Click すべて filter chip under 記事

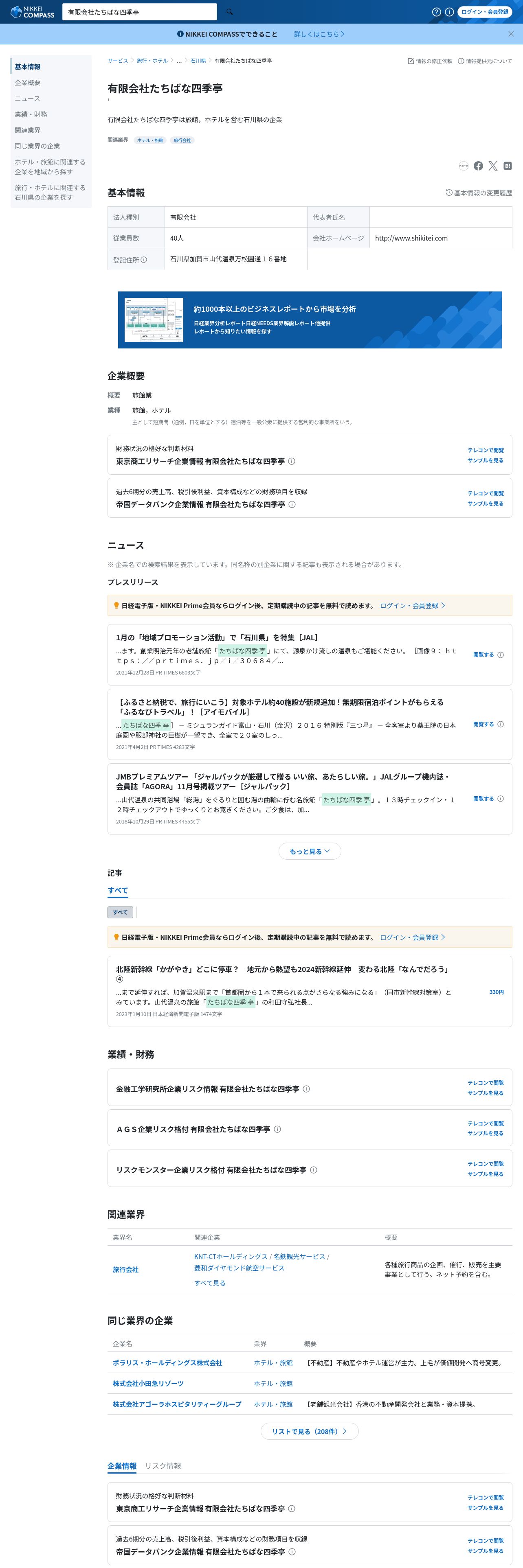120,913
